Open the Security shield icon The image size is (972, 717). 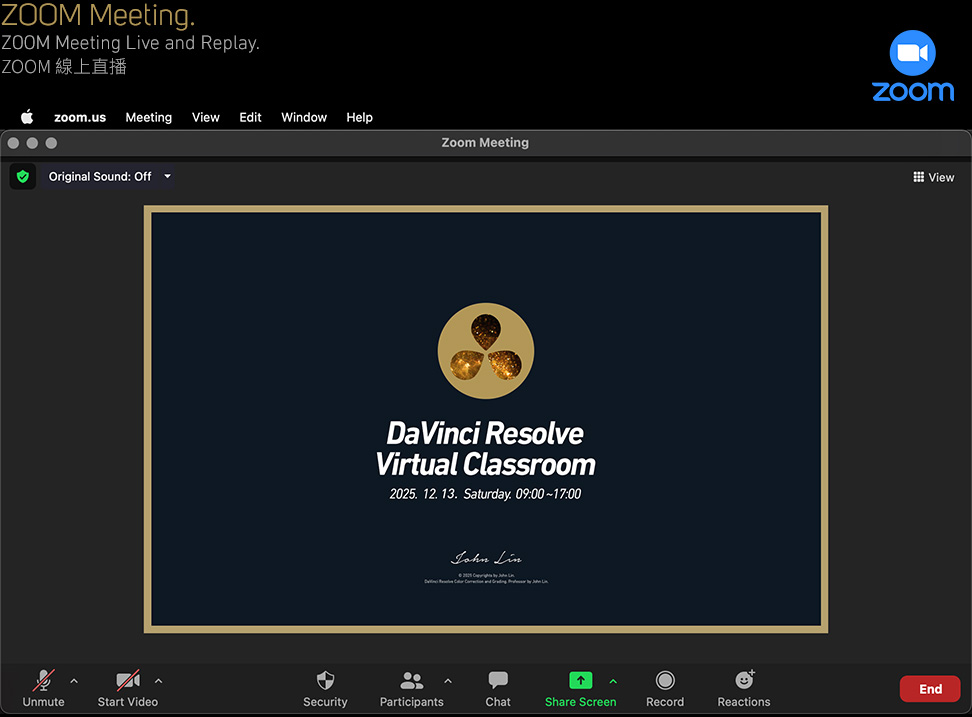[x=325, y=681]
